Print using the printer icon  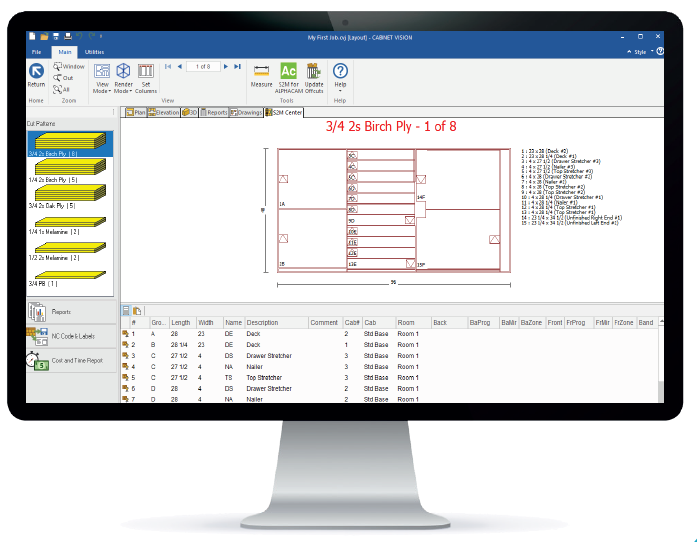68,36
